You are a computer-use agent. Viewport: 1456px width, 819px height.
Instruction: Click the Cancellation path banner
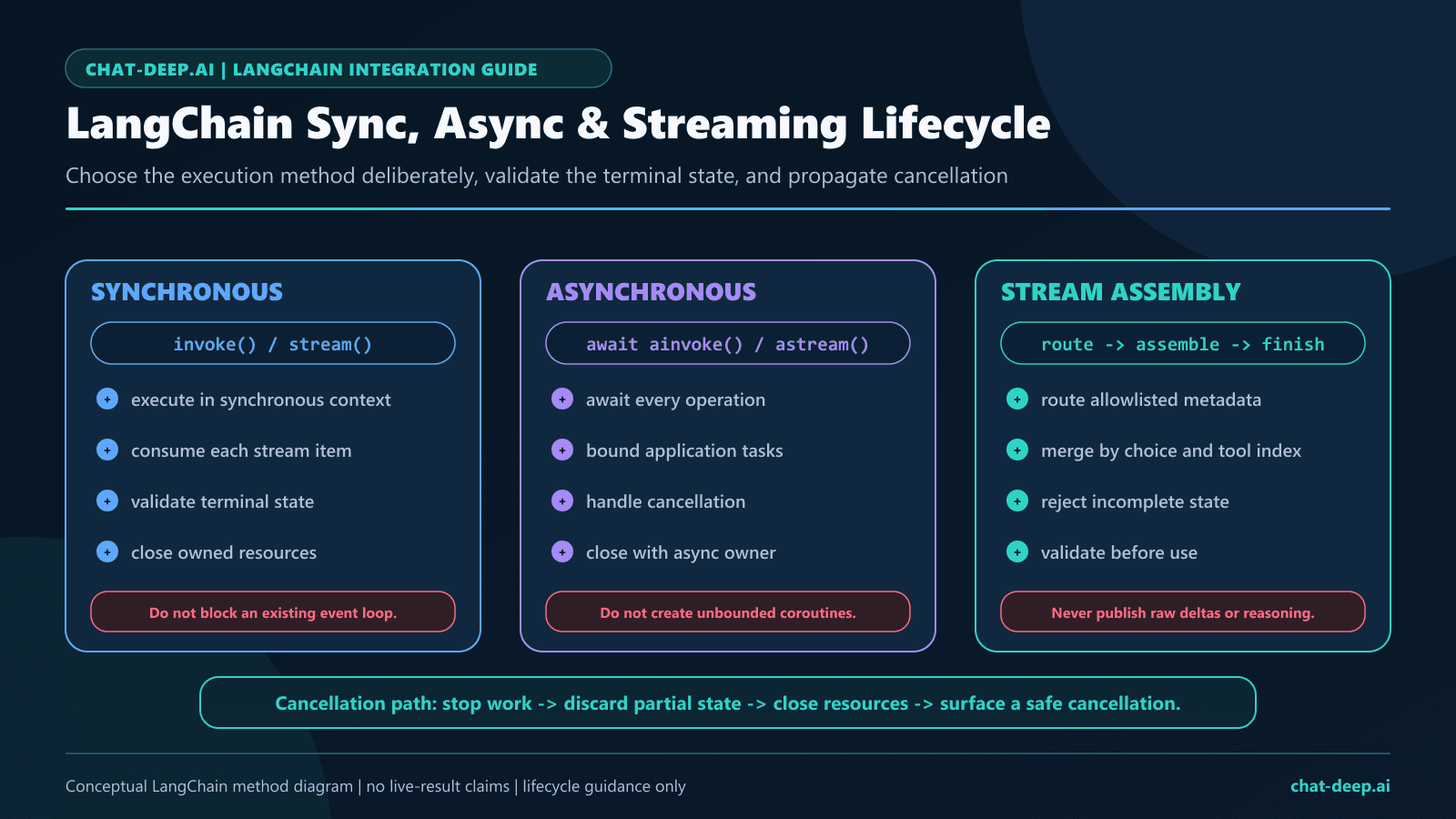[x=728, y=703]
